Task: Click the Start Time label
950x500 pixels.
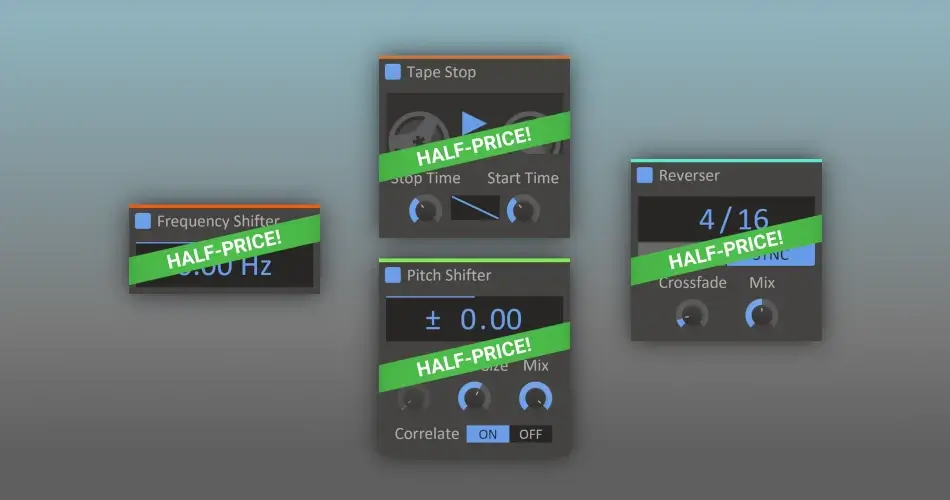Action: (x=523, y=178)
